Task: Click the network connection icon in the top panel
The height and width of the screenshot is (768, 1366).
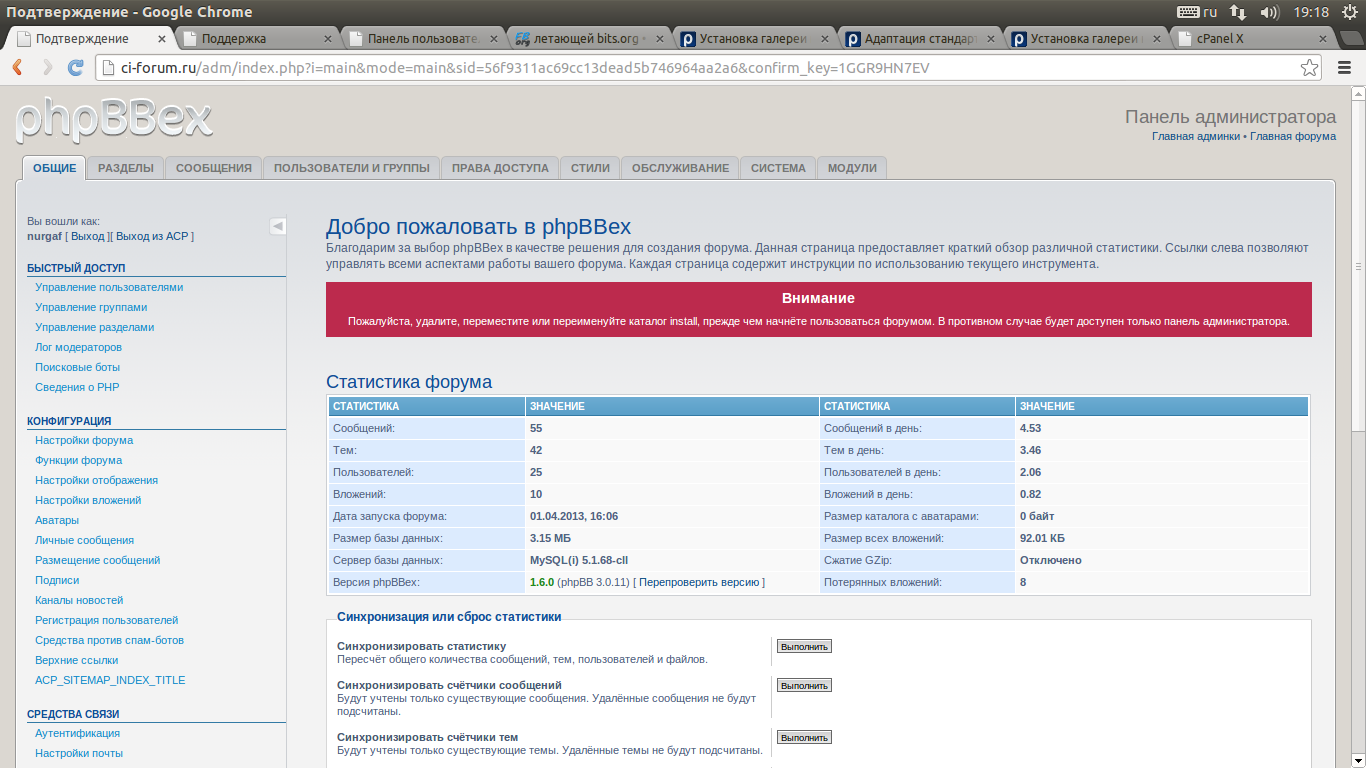Action: point(1238,12)
